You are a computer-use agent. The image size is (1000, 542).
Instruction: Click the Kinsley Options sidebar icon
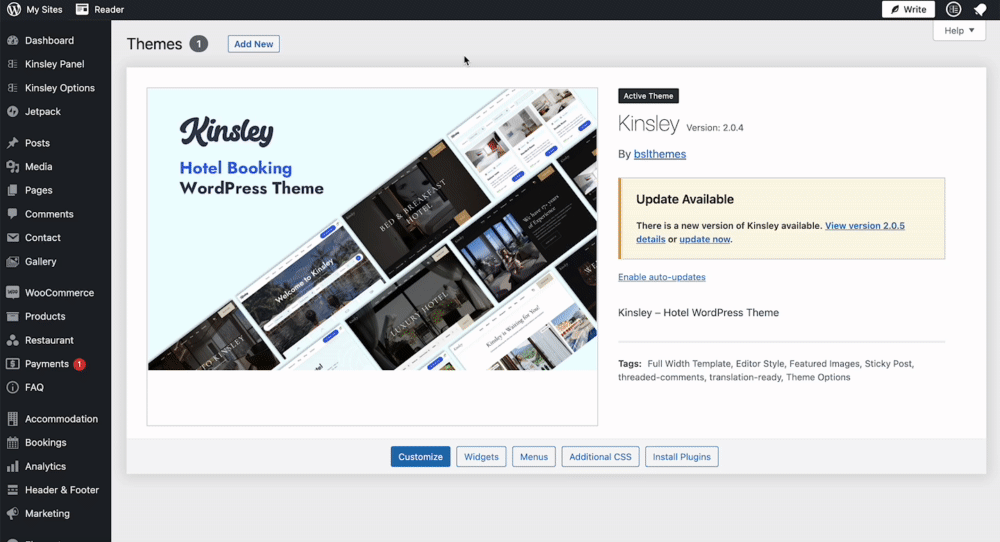pyautogui.click(x=13, y=88)
